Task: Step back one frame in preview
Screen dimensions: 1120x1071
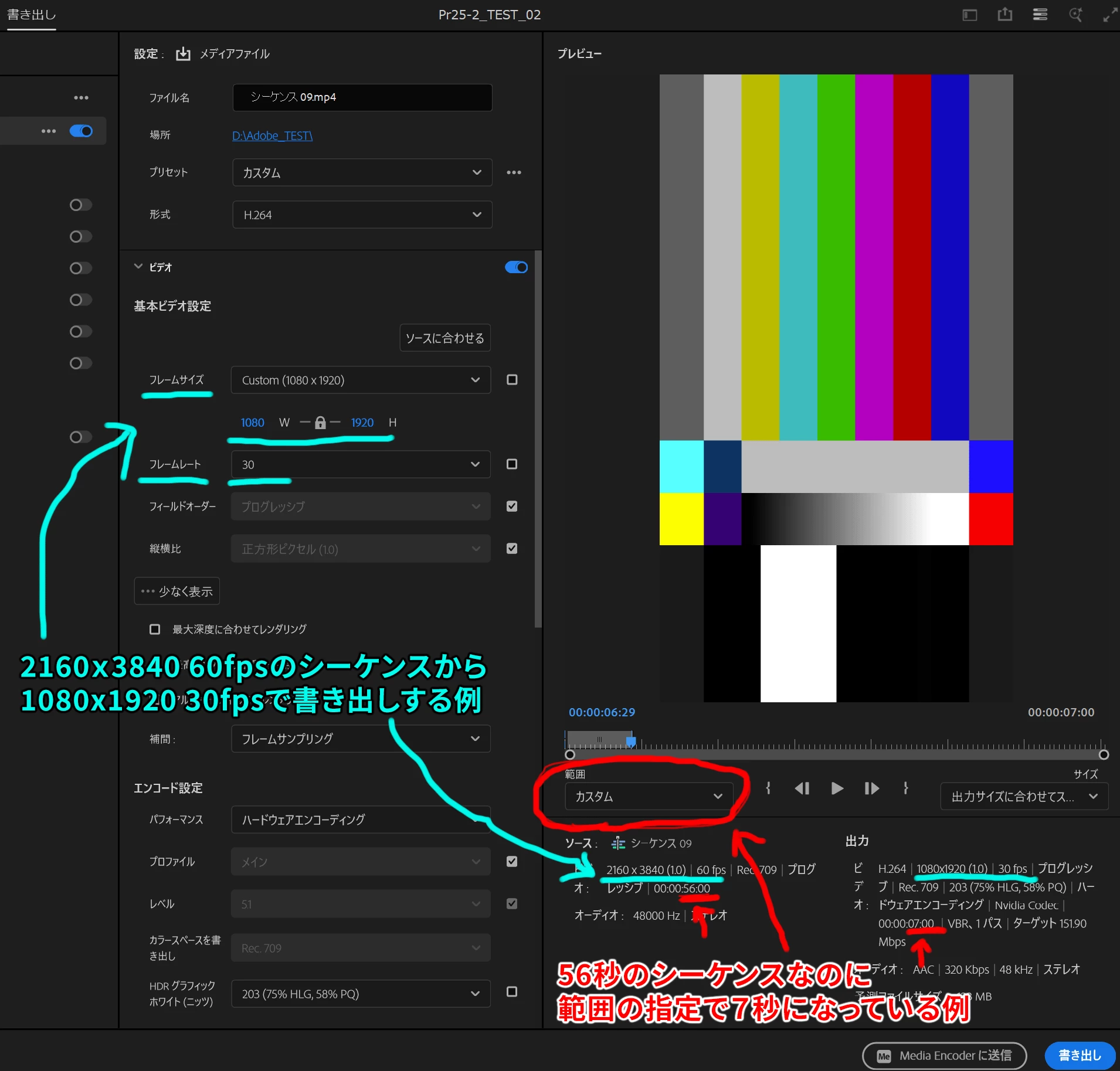Action: [x=802, y=788]
